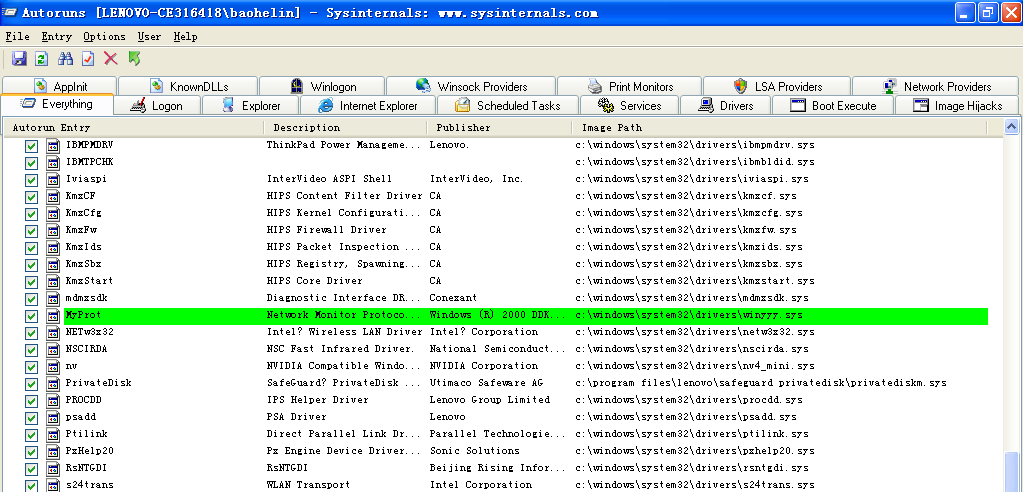
Task: Select the 'Utimaco Safeware AG' publisher cell
Action: (x=486, y=383)
